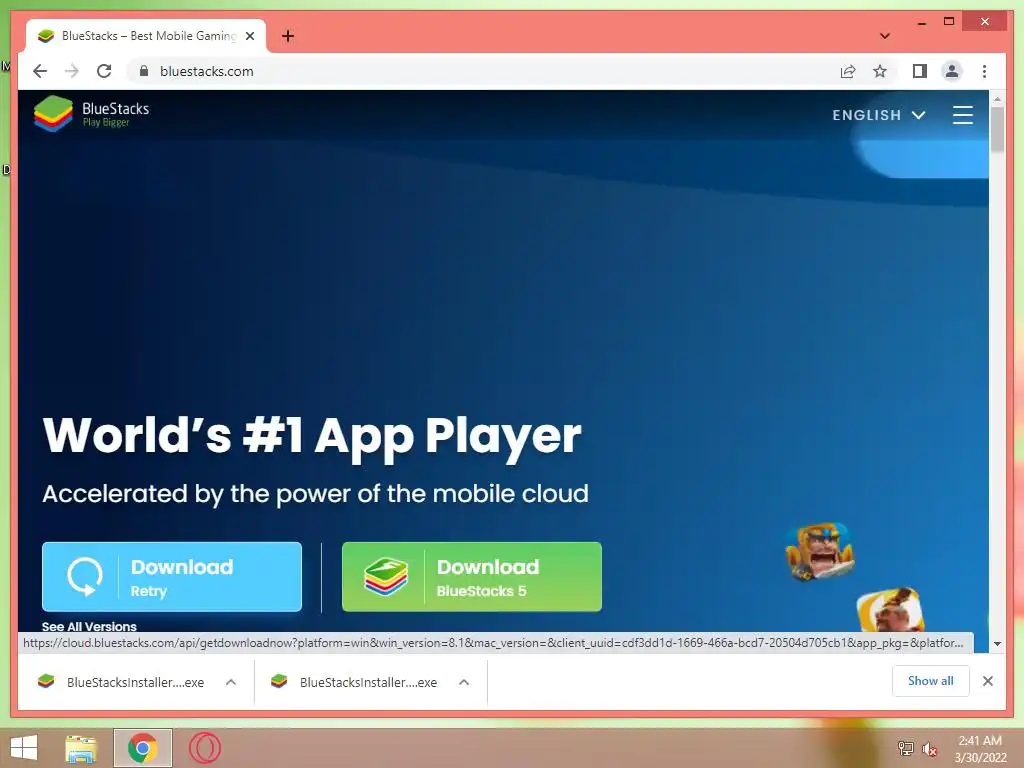Click Show all downloads

931,681
